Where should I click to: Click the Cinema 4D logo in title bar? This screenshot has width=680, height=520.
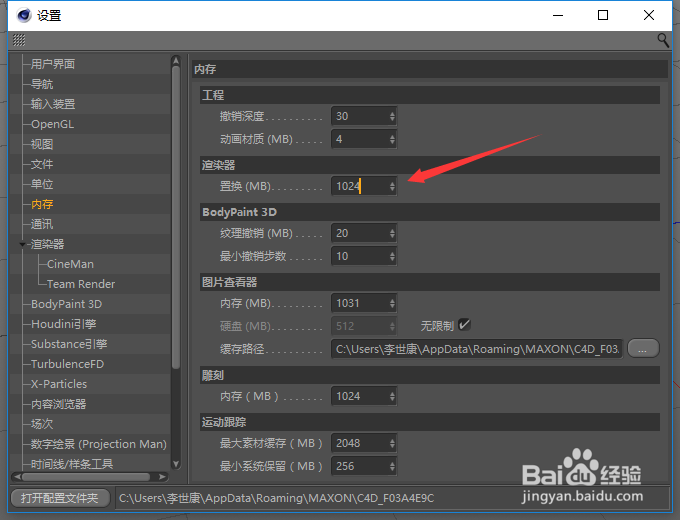pos(24,15)
